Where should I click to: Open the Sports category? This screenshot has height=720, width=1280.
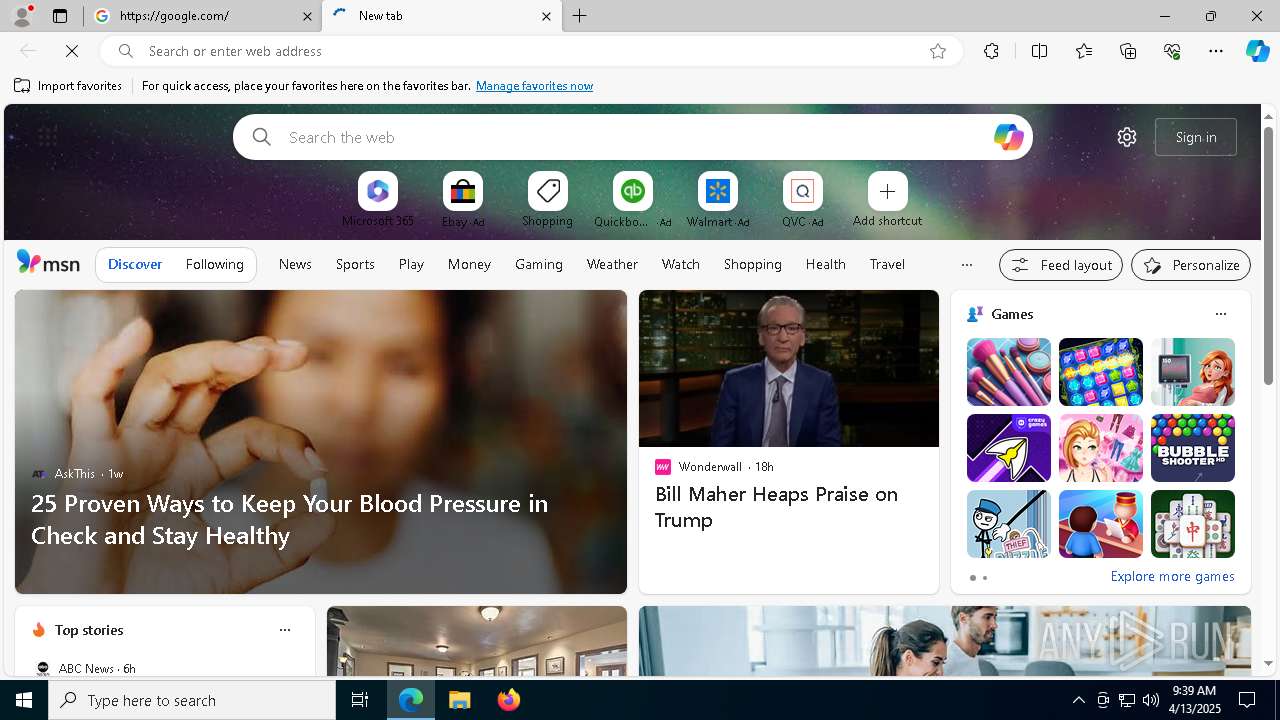355,264
